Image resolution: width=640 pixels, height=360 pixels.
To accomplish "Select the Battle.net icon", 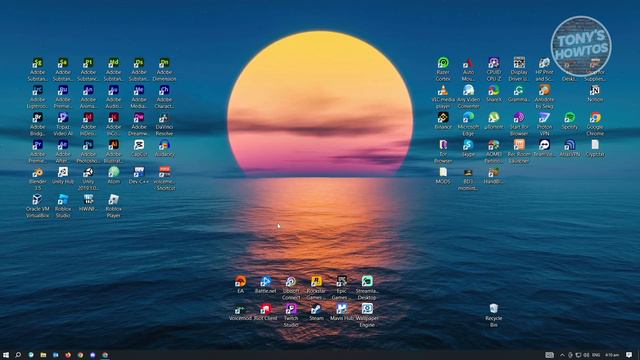I will [x=266, y=281].
